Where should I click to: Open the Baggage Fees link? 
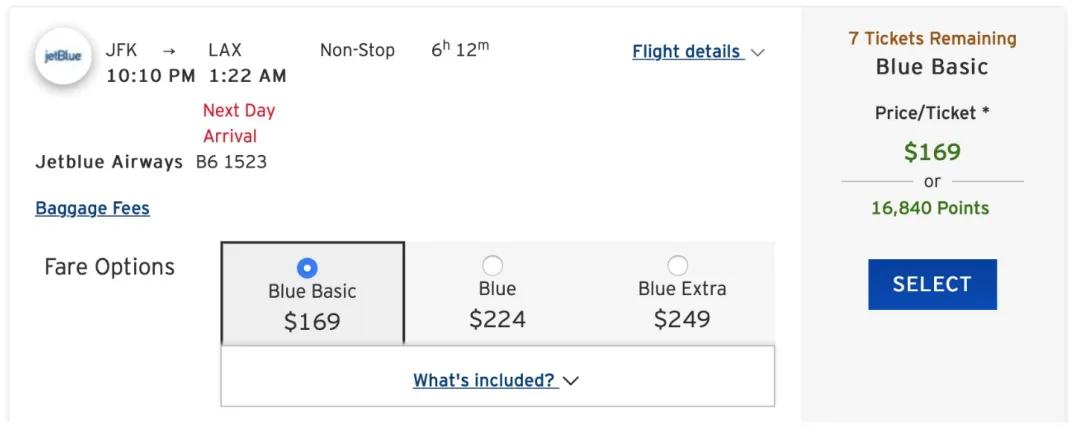92,208
